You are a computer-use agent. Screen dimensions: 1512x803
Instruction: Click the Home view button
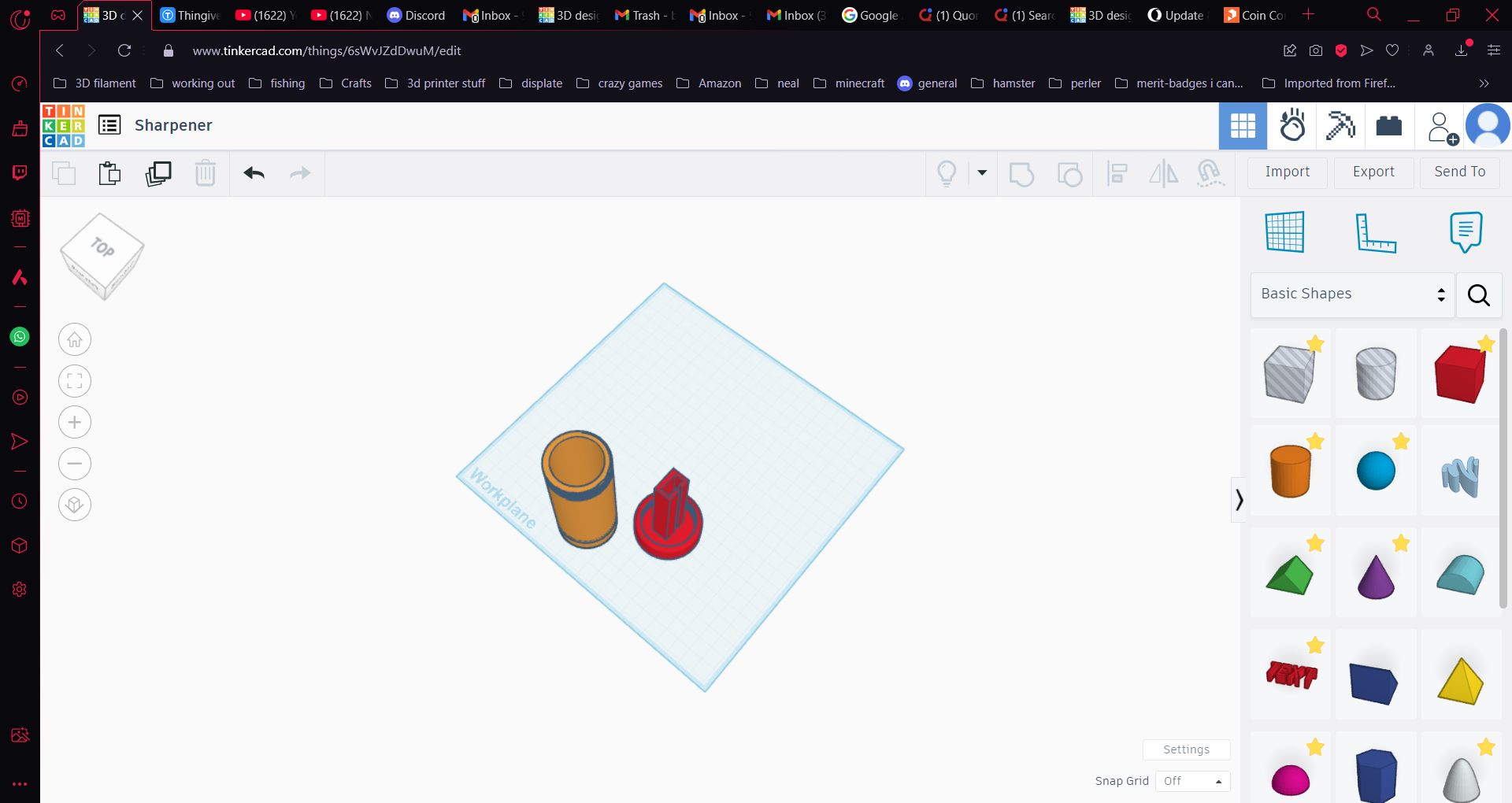[x=75, y=339]
